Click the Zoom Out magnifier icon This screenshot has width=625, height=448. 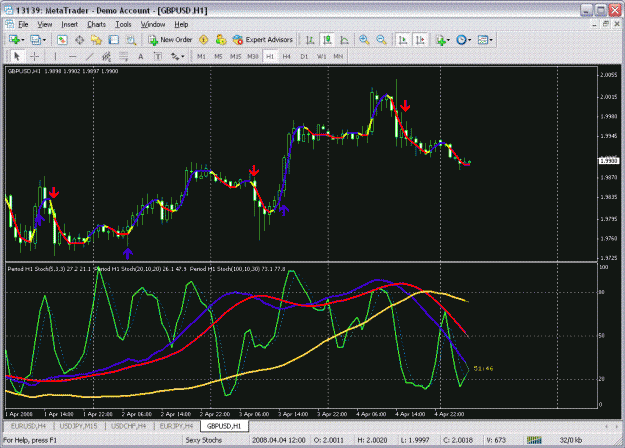381,40
